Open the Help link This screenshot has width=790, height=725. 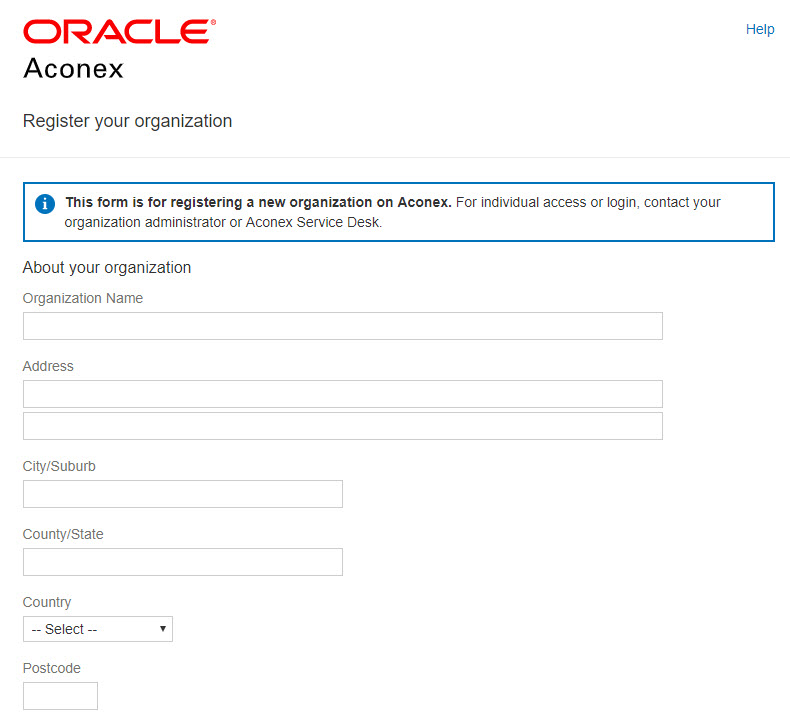point(759,29)
